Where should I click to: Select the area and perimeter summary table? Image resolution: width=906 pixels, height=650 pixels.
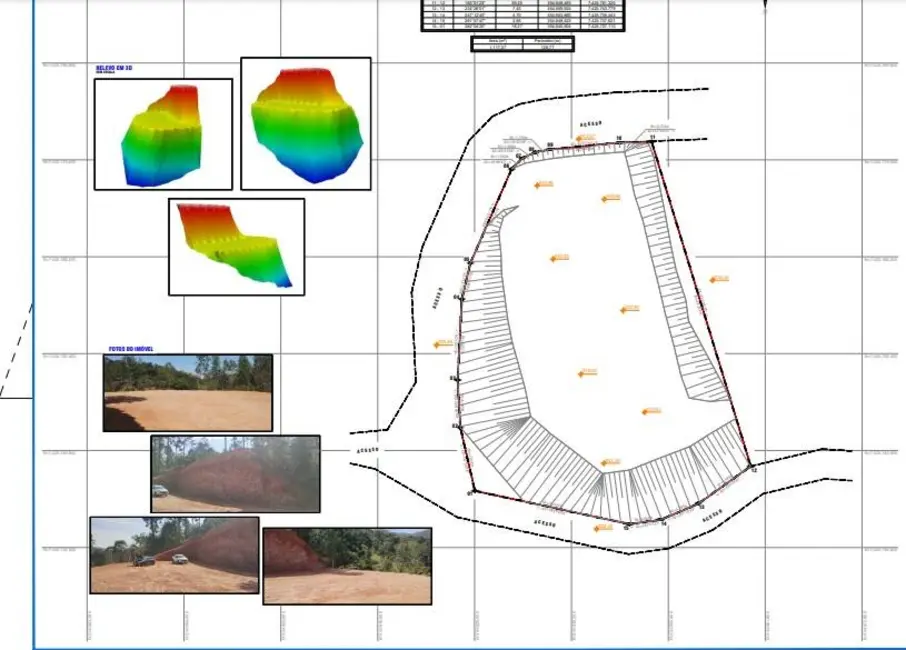522,43
